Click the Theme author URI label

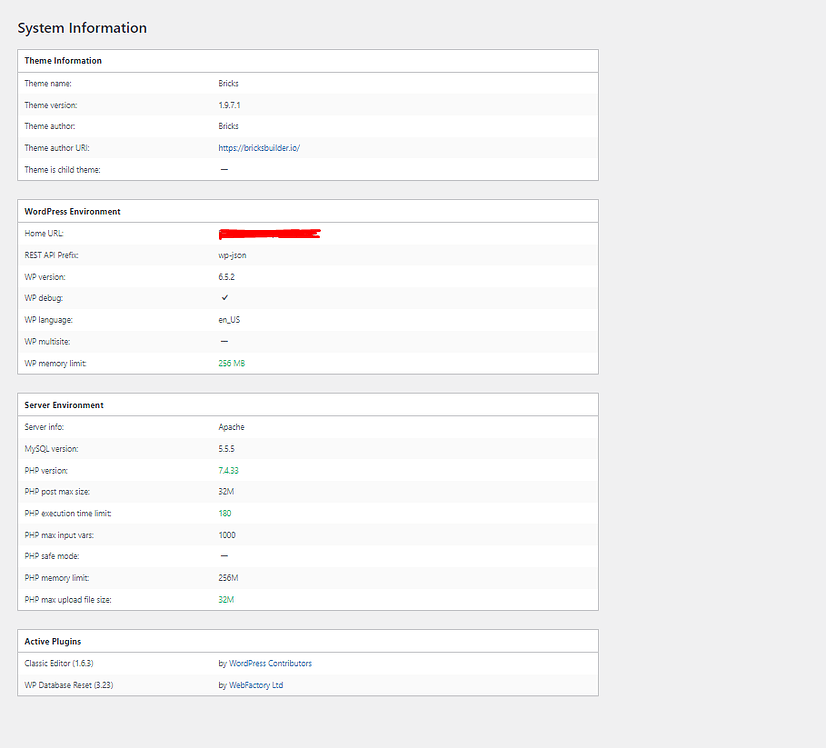[57, 148]
